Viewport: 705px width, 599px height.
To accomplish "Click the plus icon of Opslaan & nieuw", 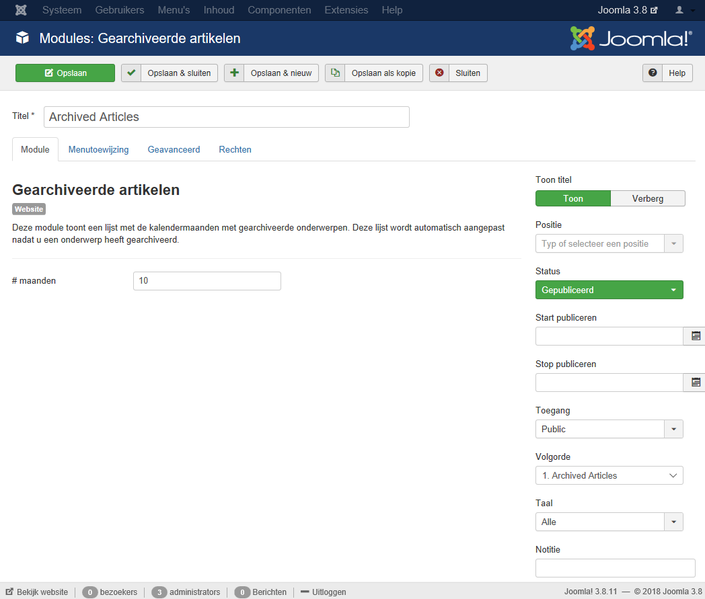I will (x=234, y=73).
